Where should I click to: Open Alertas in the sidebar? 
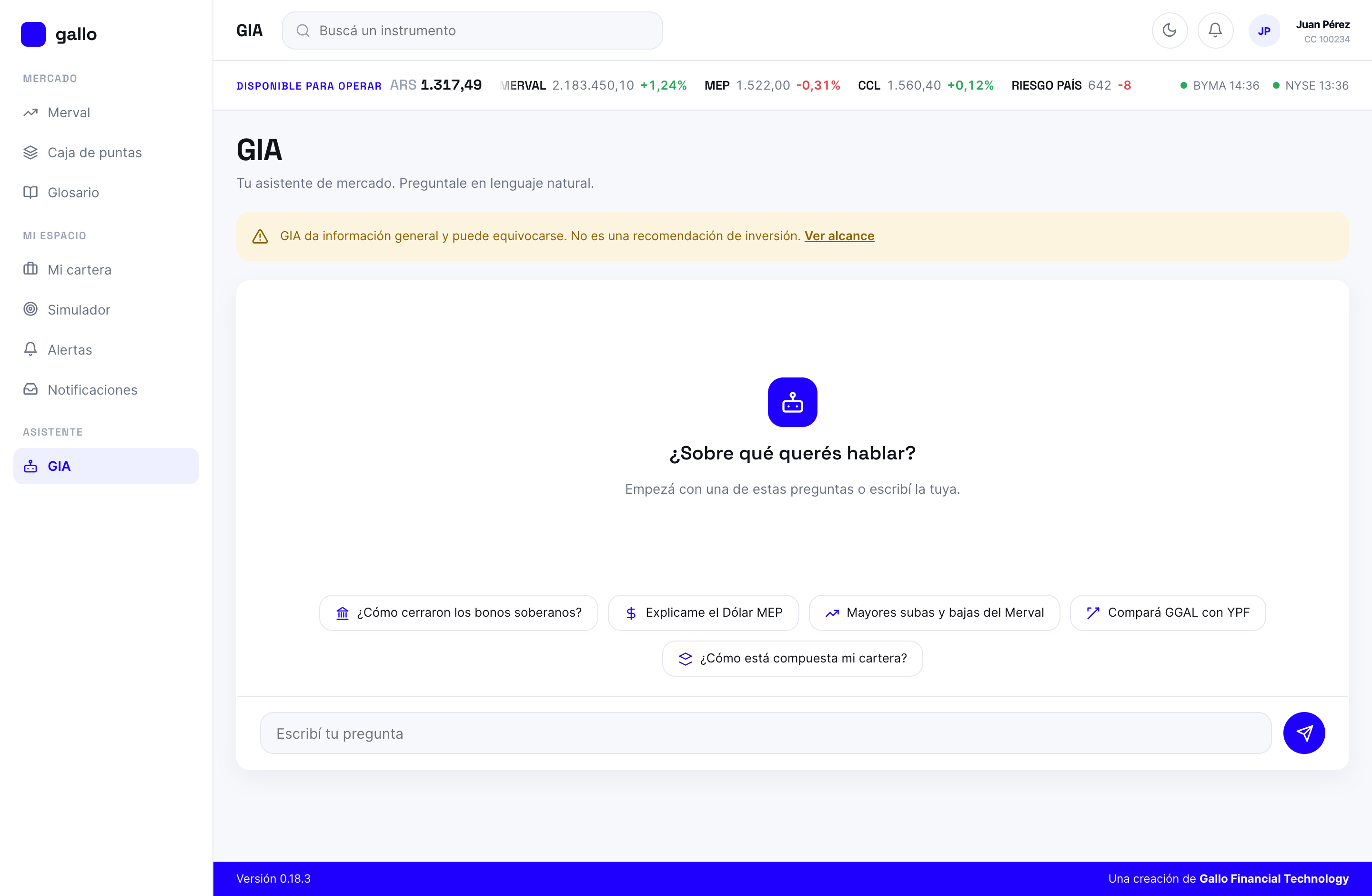click(x=106, y=349)
